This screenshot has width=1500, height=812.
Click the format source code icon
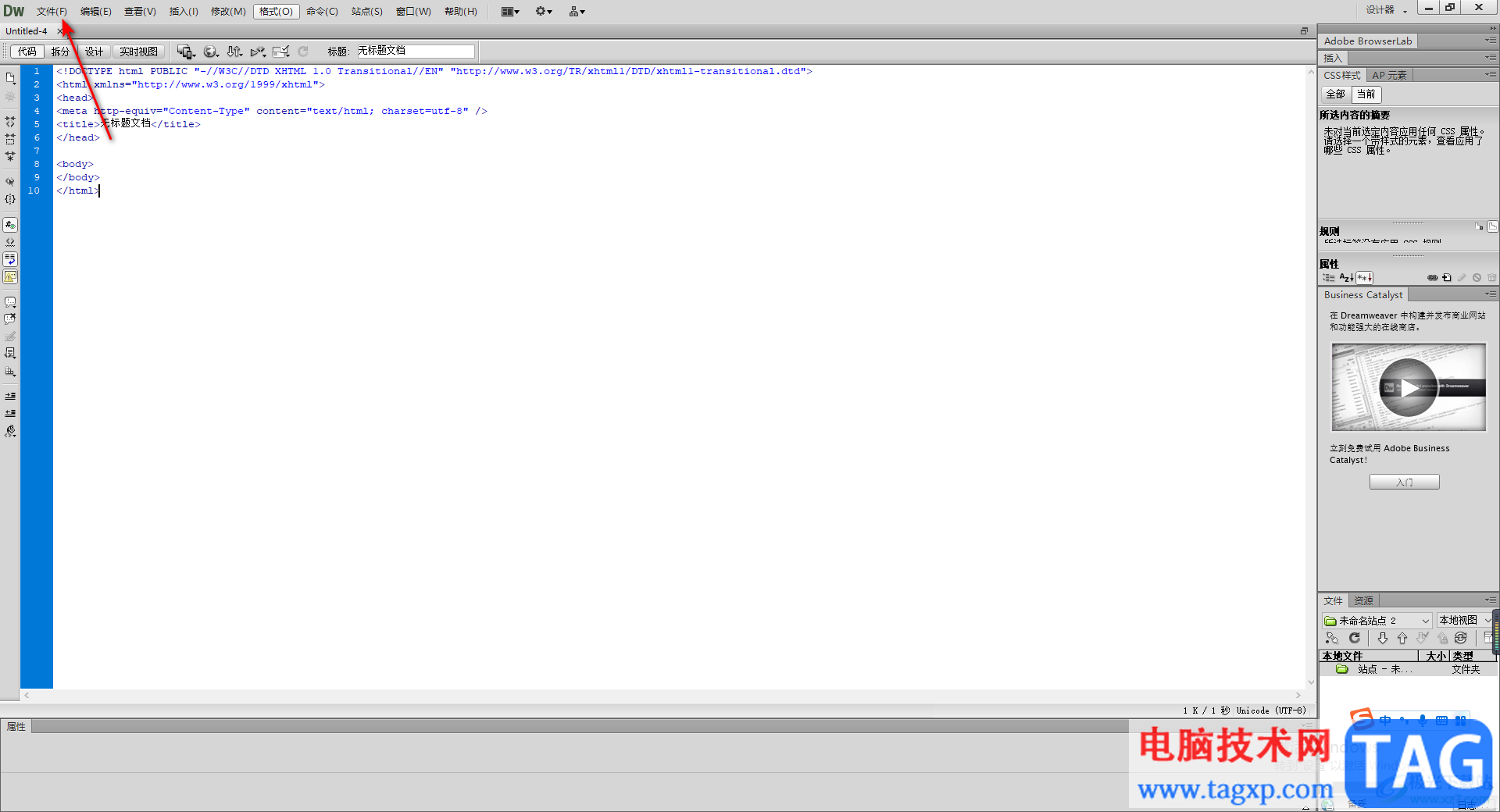click(10, 431)
